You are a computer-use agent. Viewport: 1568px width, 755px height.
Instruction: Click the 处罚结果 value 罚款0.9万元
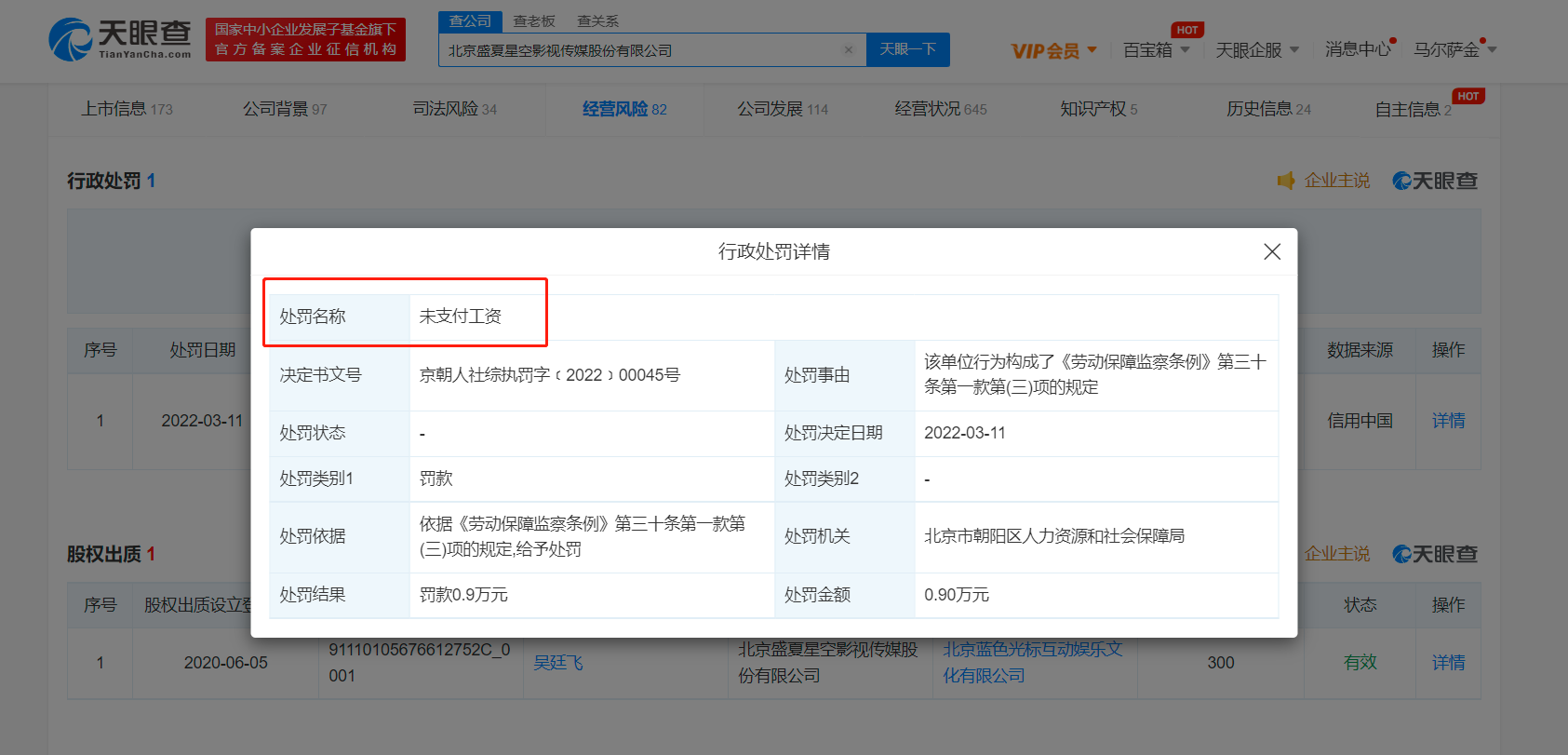point(463,595)
